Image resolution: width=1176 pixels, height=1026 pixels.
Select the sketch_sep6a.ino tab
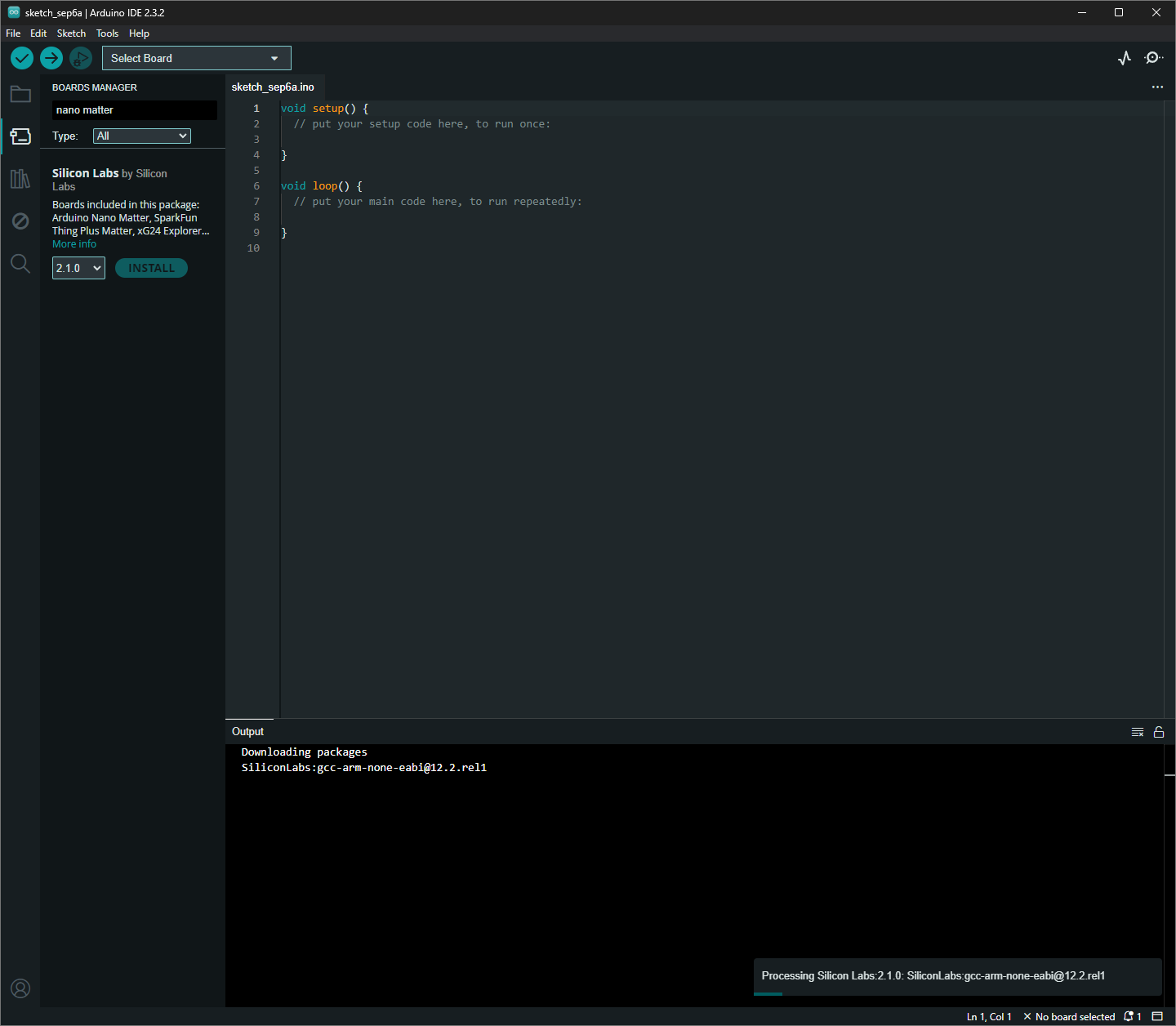pos(273,87)
